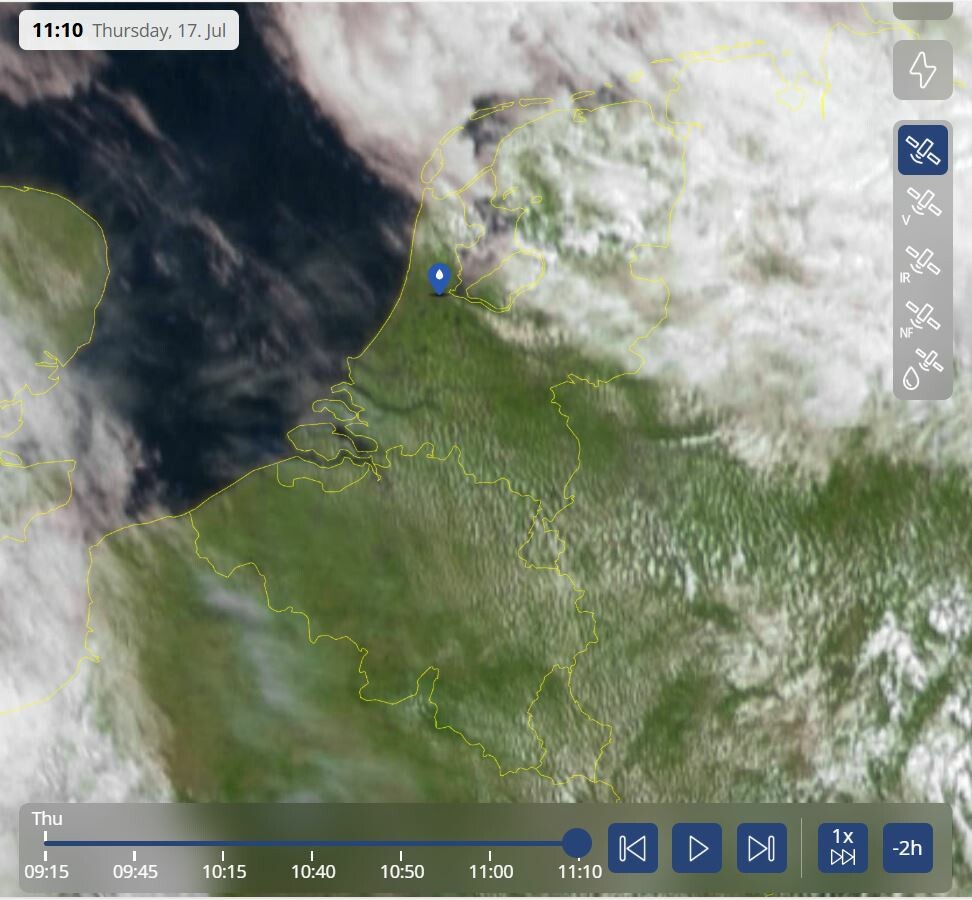This screenshot has width=972, height=900.
Task: Jump timeline to 11:00 marker
Action: point(491,871)
